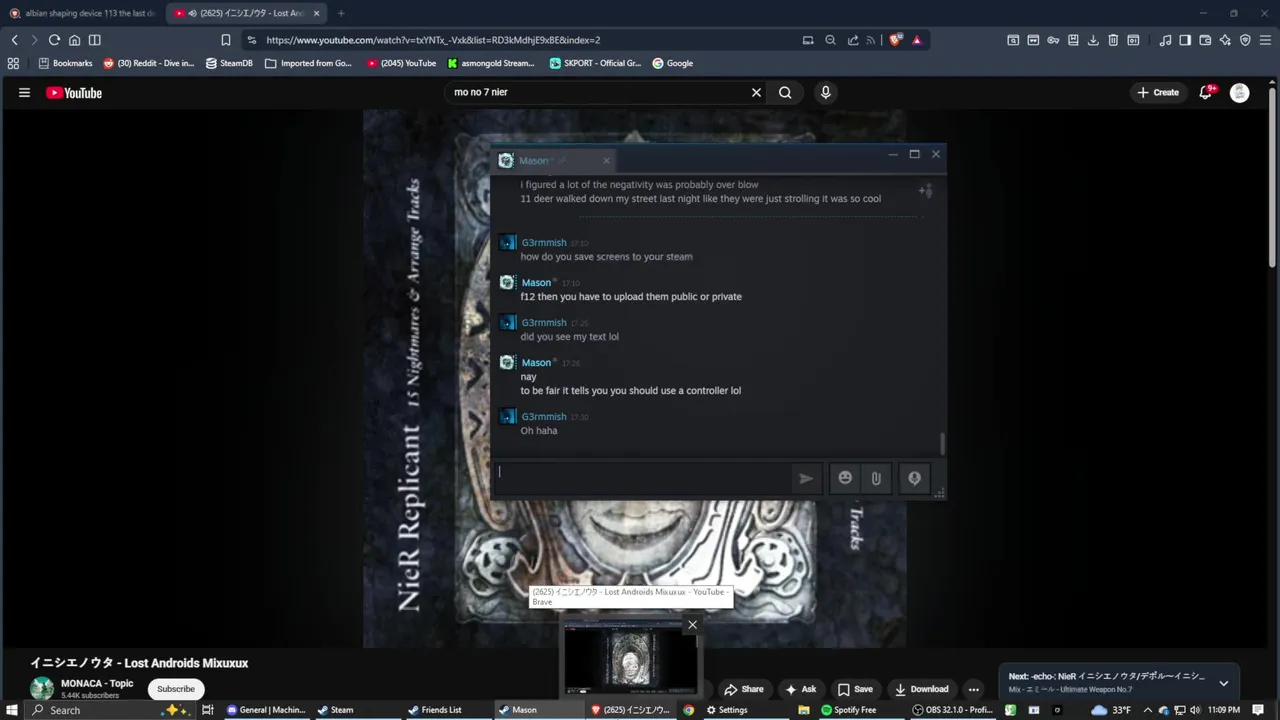Select the Mason chat tab
This screenshot has width=1280, height=720.
tap(553, 160)
